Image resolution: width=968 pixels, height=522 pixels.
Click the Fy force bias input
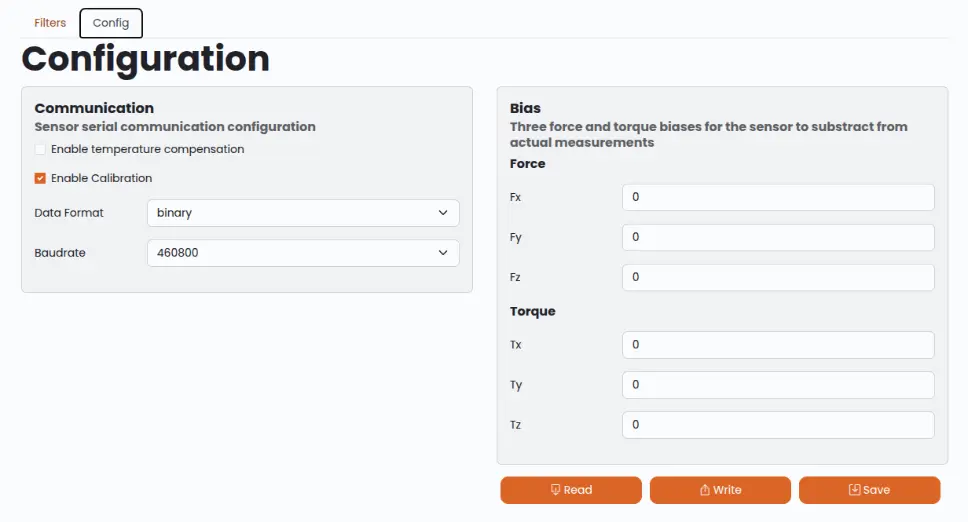(x=778, y=238)
